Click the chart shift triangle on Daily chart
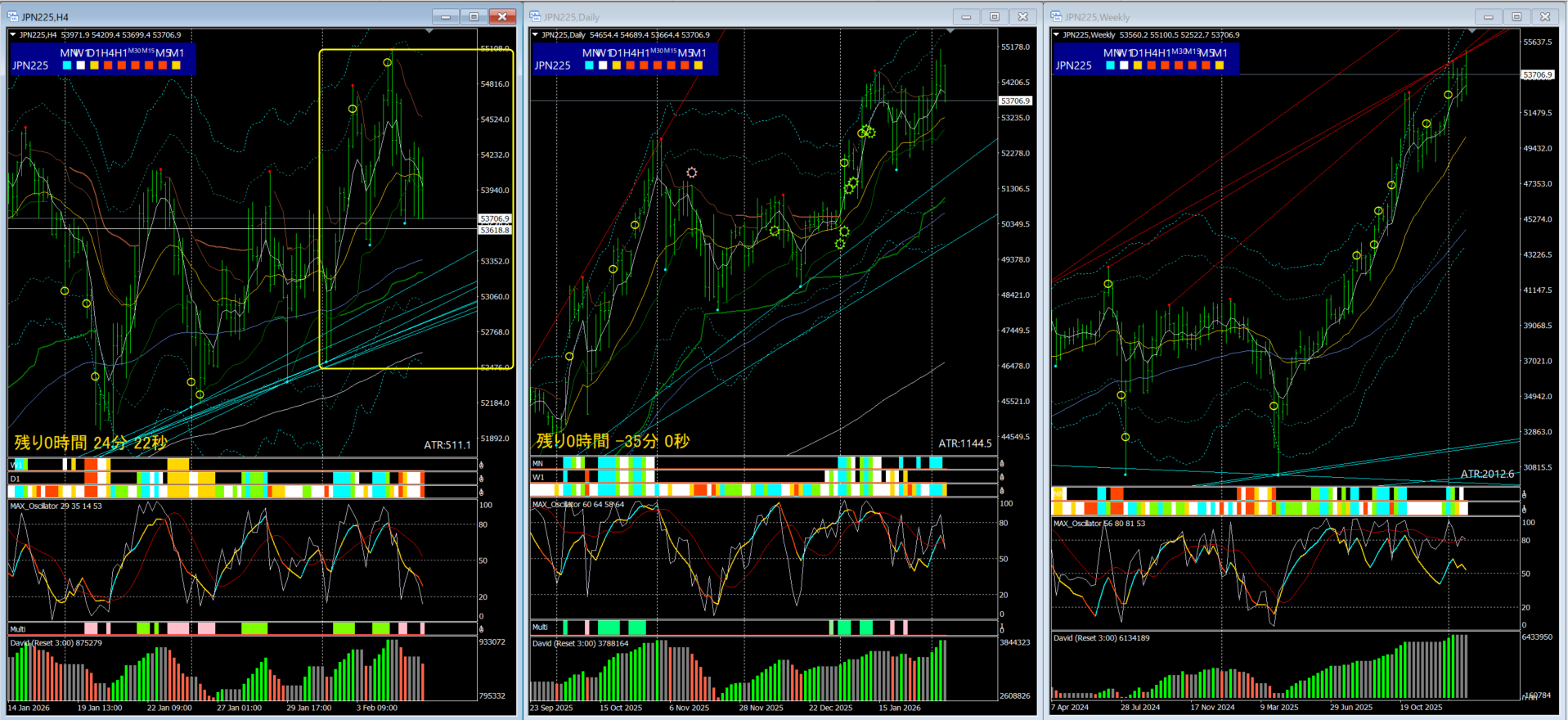The image size is (1568, 720). point(950,31)
